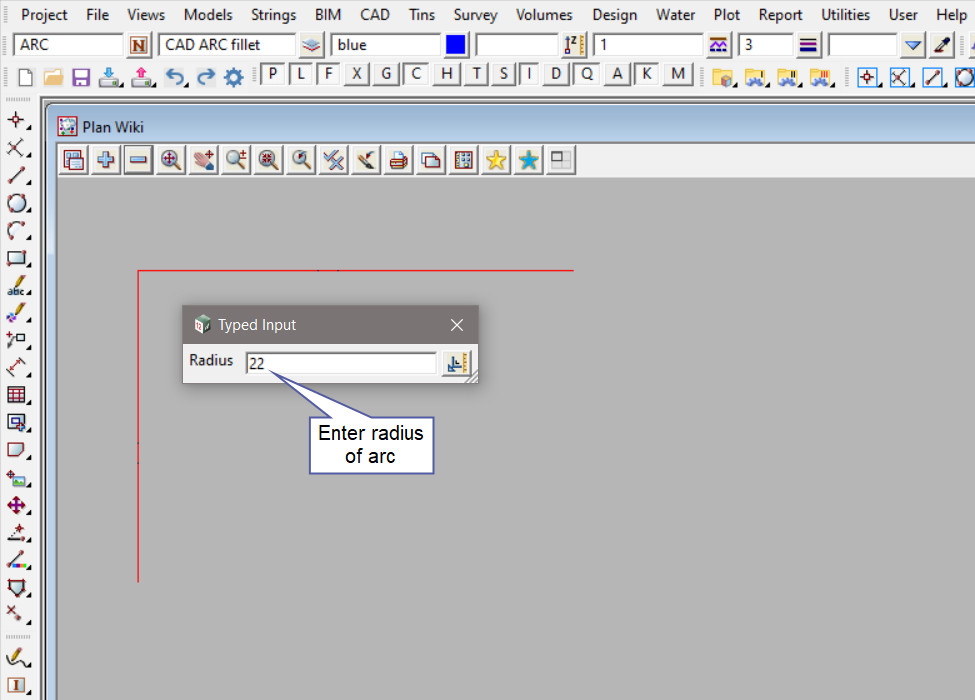Open the line style picker beside field '1'
This screenshot has height=700, width=975.
coord(718,45)
